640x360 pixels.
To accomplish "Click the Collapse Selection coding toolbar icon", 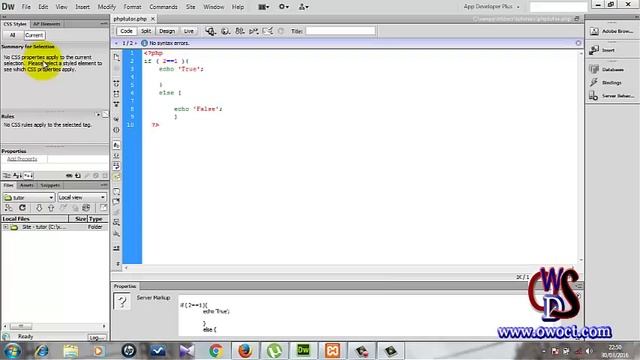I will pyautogui.click(x=117, y=94).
